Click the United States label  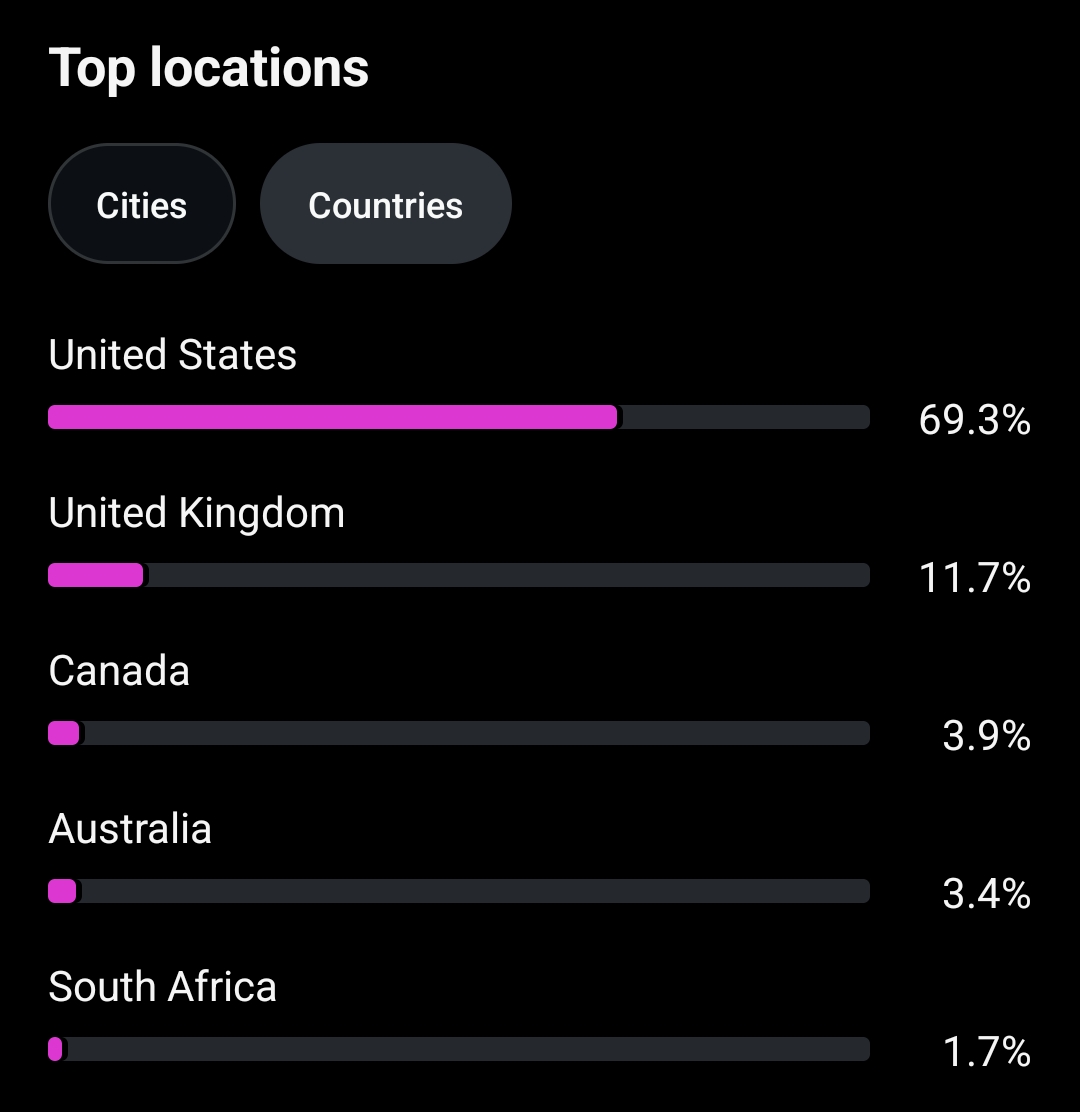tap(173, 355)
